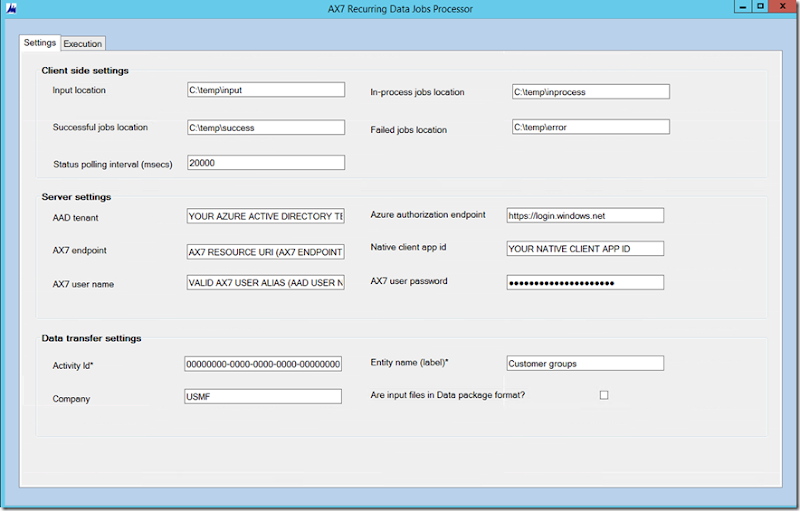Click the Input location label
The height and width of the screenshot is (511, 800).
(79, 90)
